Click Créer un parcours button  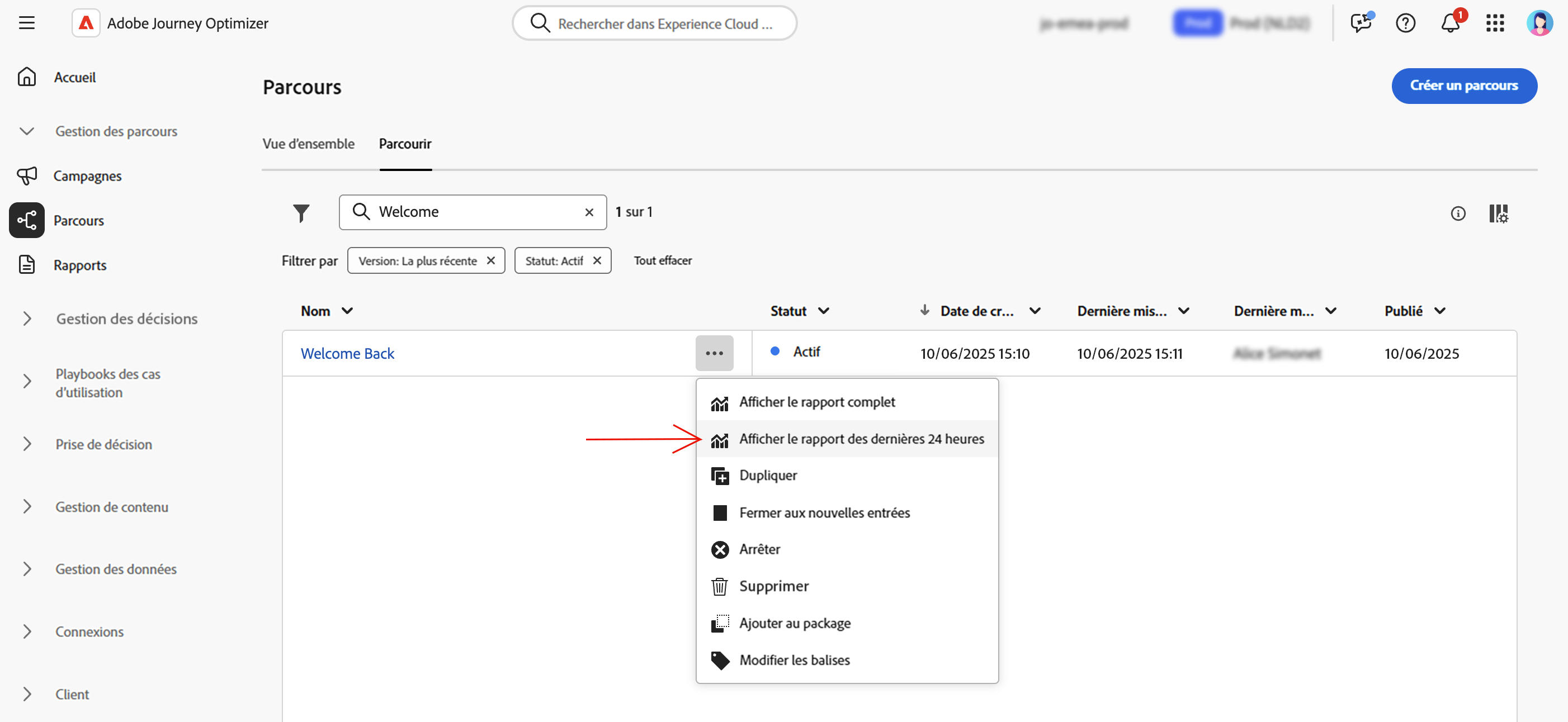pyautogui.click(x=1463, y=85)
